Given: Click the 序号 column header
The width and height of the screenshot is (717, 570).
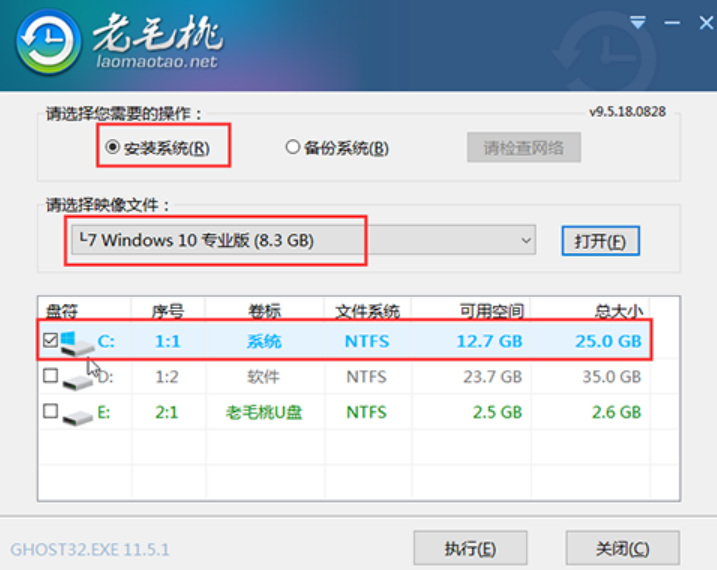Looking at the screenshot, I should pyautogui.click(x=167, y=311).
